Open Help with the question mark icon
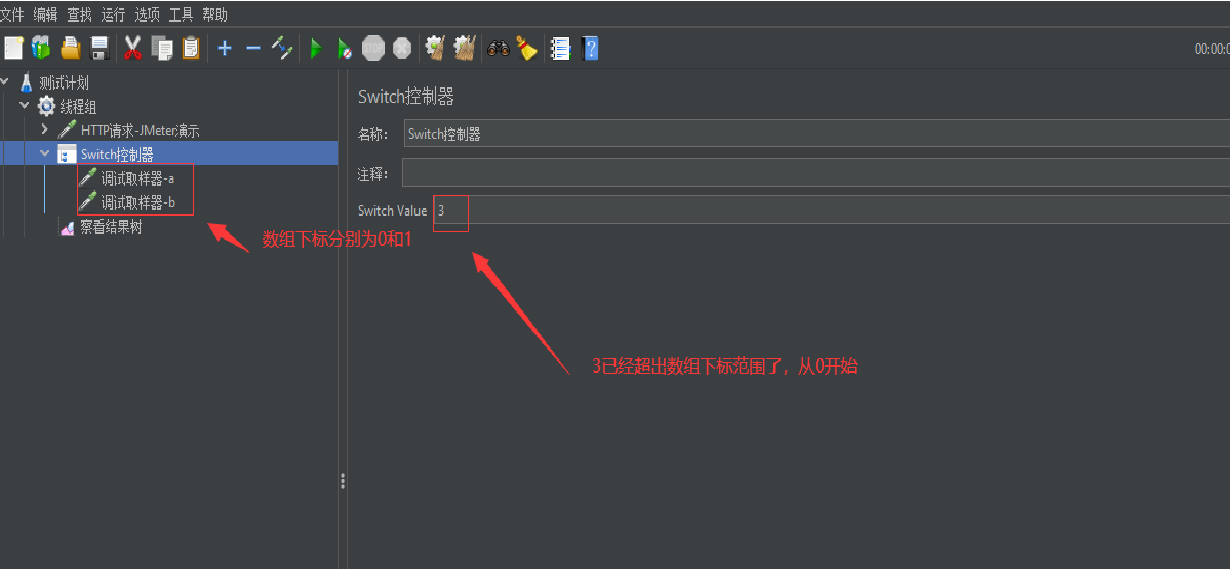The height and width of the screenshot is (569, 1230). click(590, 48)
